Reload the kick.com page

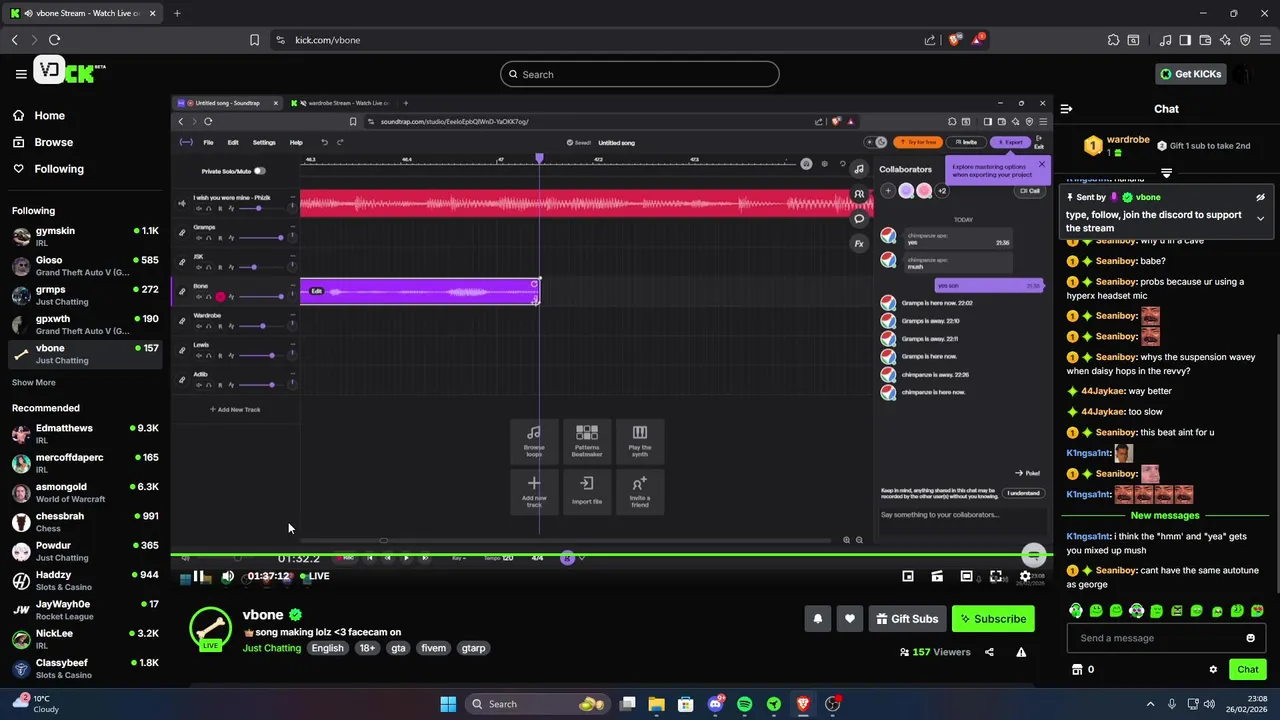click(54, 40)
